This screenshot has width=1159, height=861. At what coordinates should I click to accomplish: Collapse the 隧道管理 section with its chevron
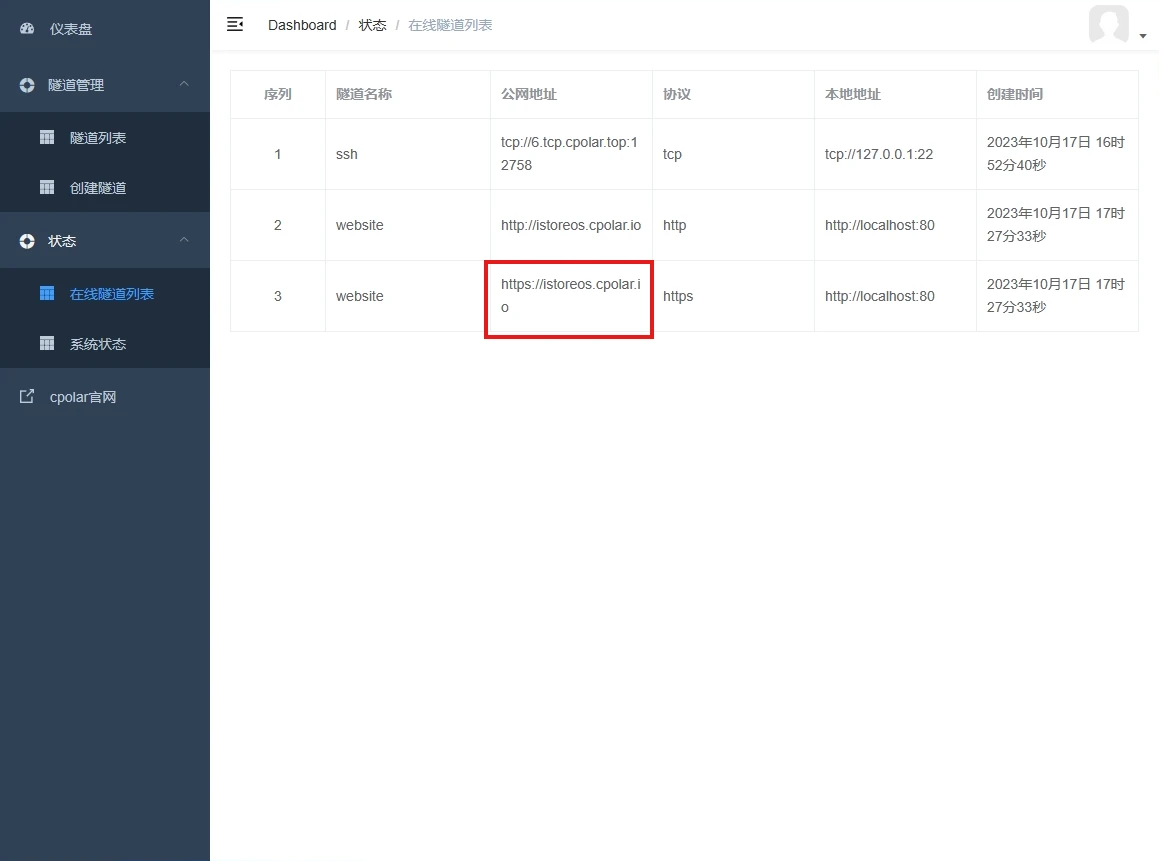coord(184,84)
